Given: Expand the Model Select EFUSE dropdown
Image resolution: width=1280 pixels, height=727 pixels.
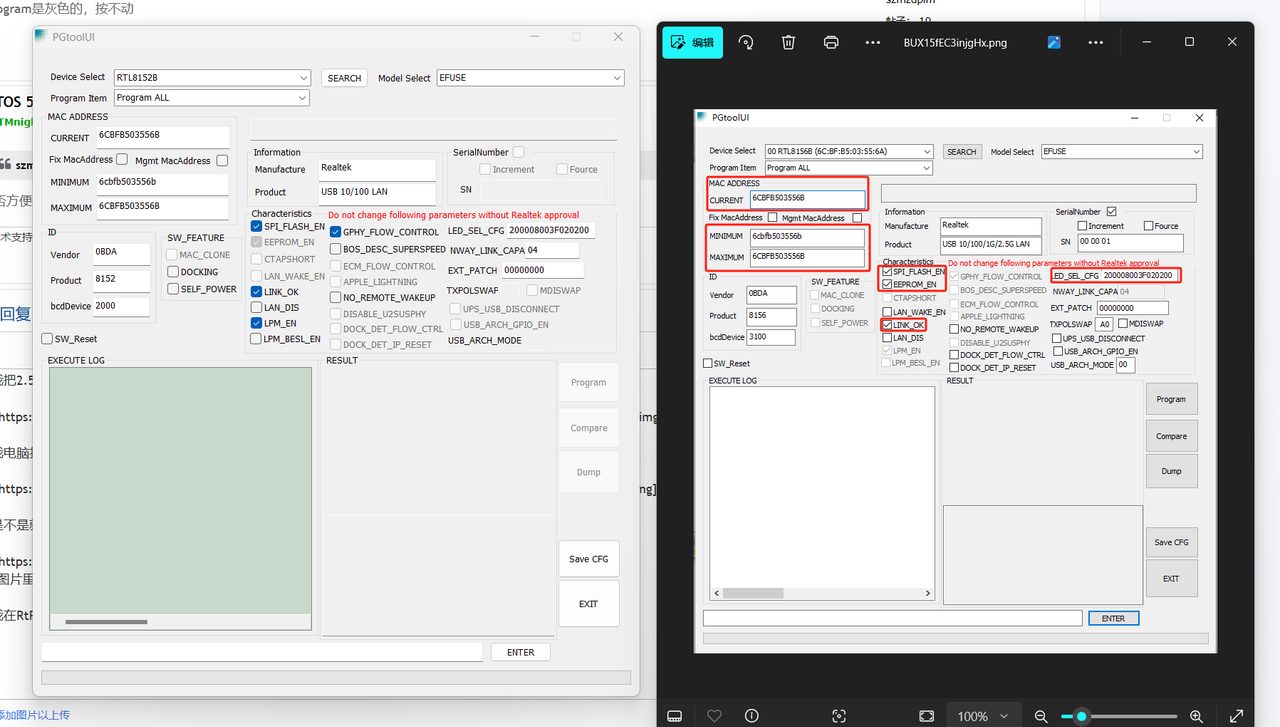Looking at the screenshot, I should point(530,78).
